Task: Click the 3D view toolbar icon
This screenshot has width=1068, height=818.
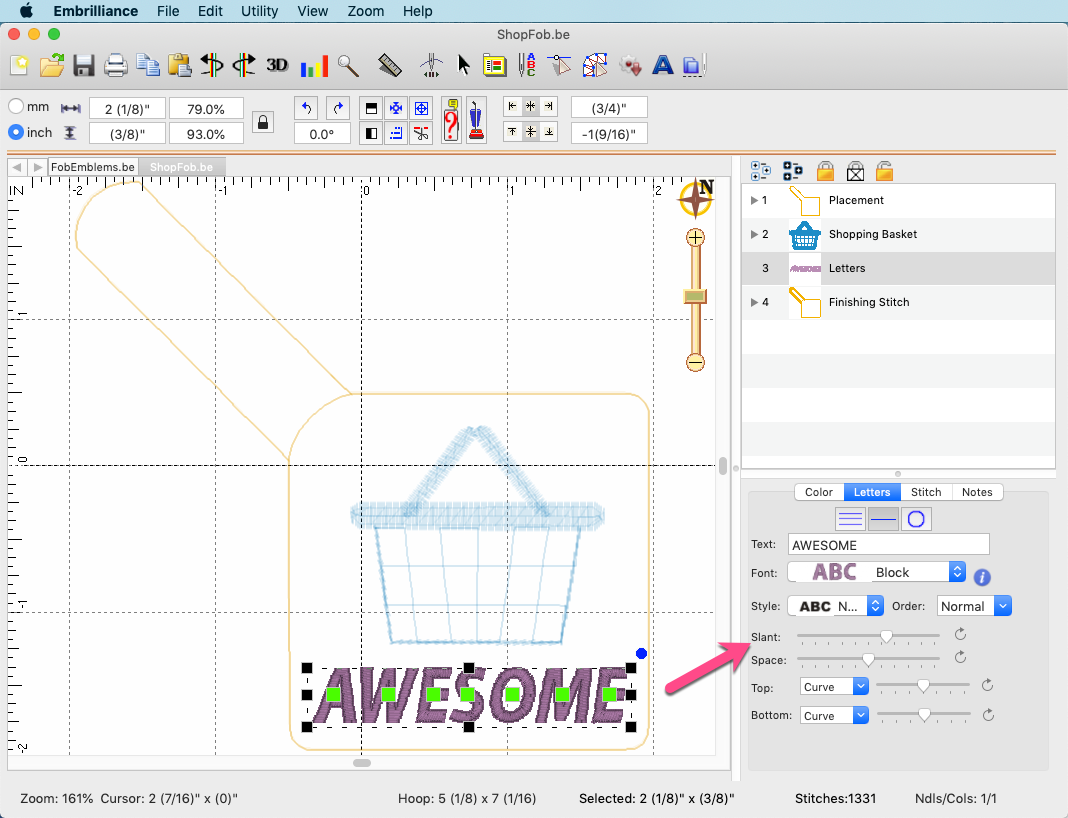Action: pos(277,66)
